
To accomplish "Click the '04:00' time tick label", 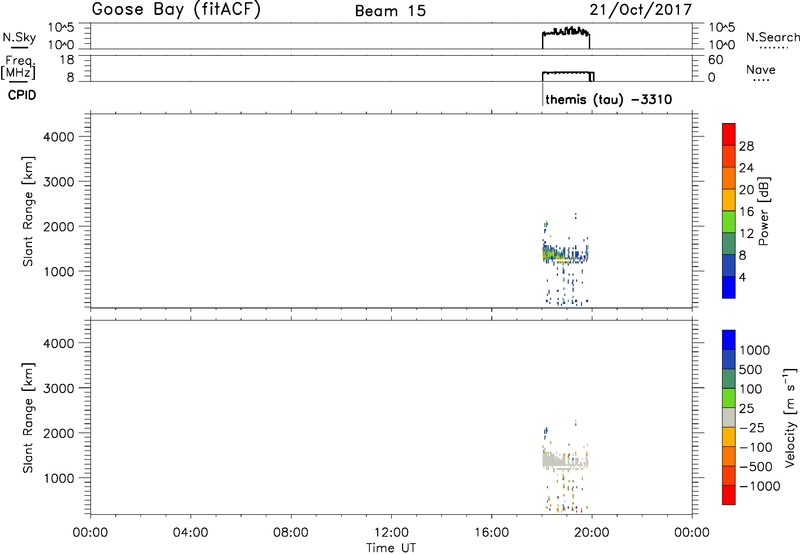I will pyautogui.click(x=191, y=533).
